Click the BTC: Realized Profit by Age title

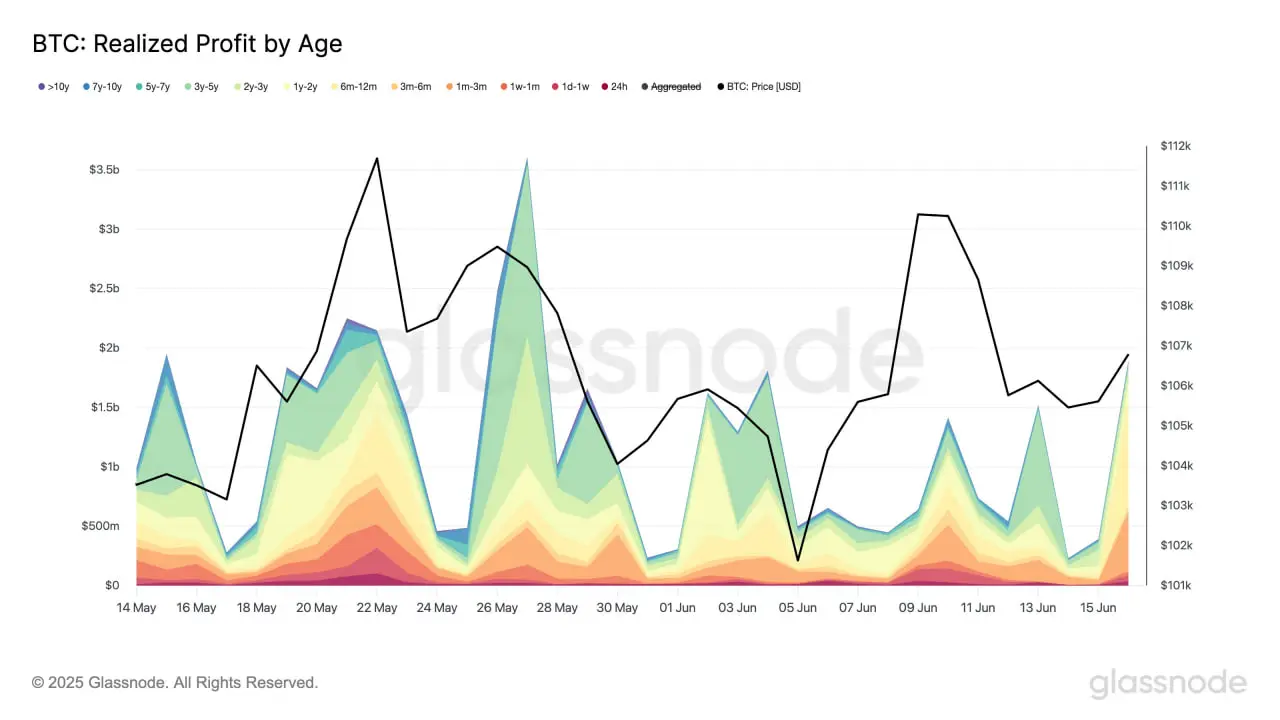188,44
